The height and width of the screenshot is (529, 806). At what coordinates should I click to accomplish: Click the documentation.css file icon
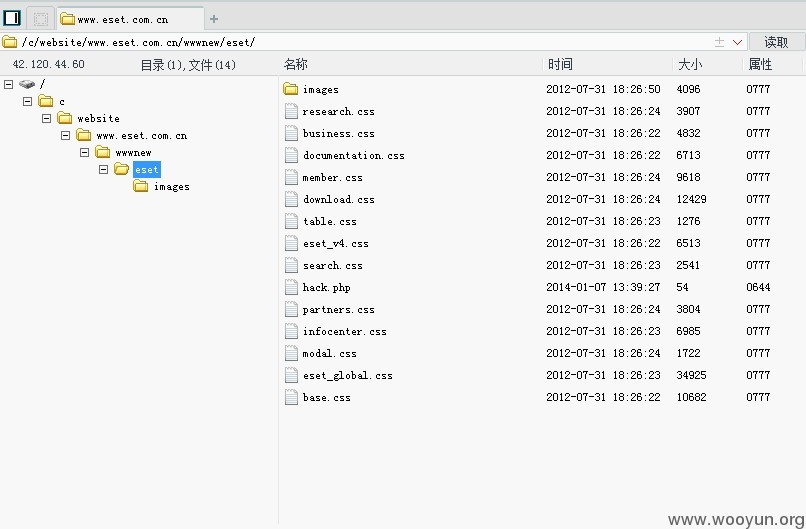(x=291, y=155)
